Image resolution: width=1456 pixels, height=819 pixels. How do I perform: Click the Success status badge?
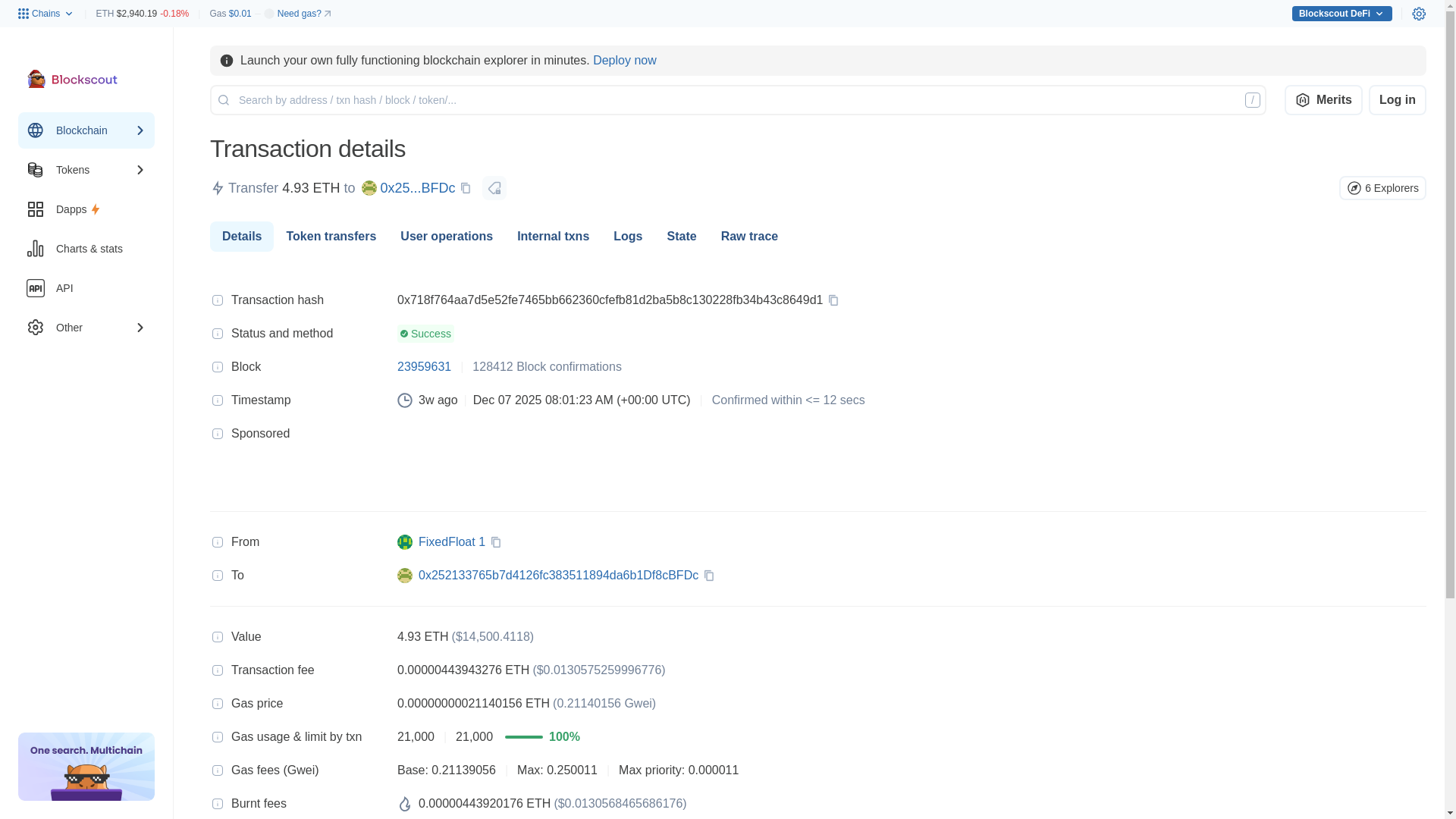(425, 334)
